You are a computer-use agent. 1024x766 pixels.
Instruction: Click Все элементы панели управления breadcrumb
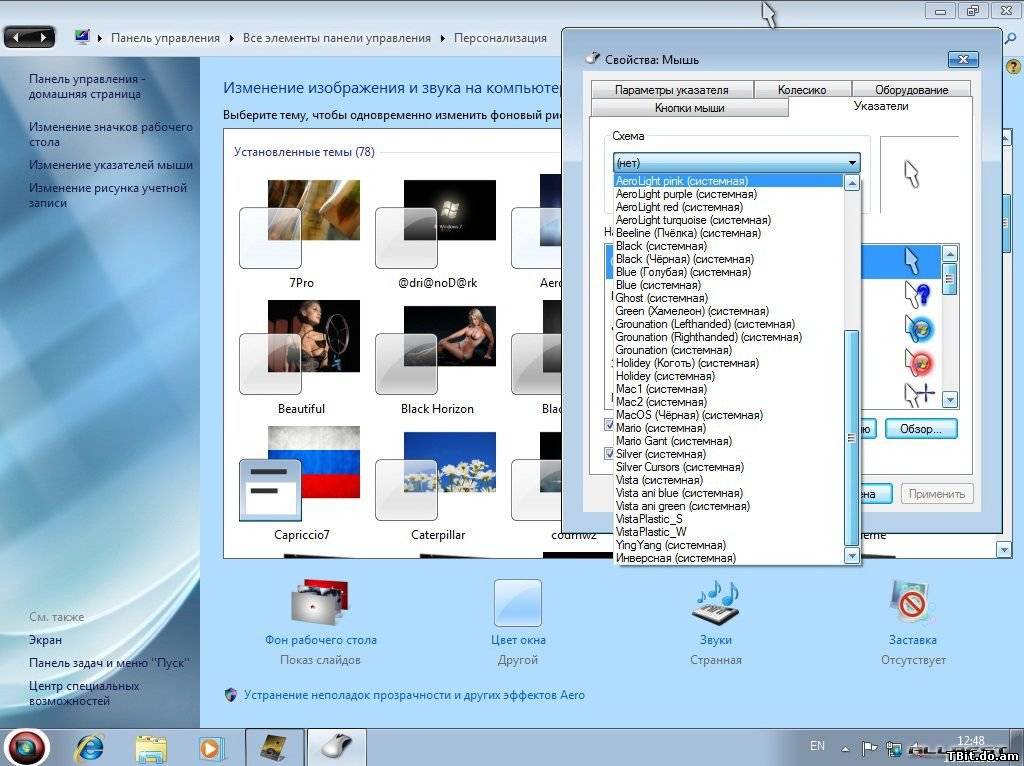(x=336, y=38)
